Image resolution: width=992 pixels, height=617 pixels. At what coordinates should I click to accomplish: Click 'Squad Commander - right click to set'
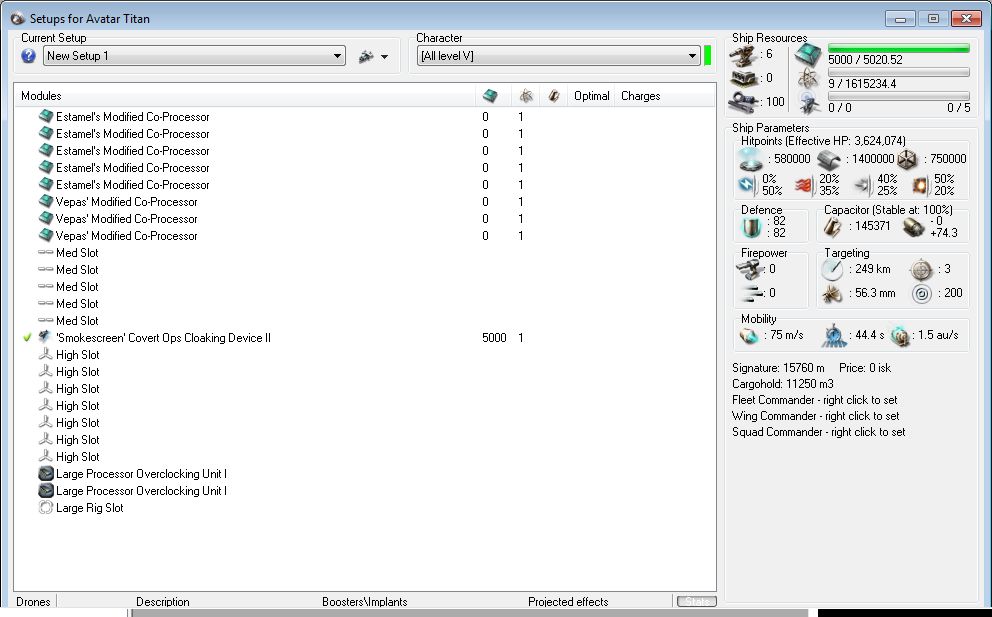pos(819,432)
